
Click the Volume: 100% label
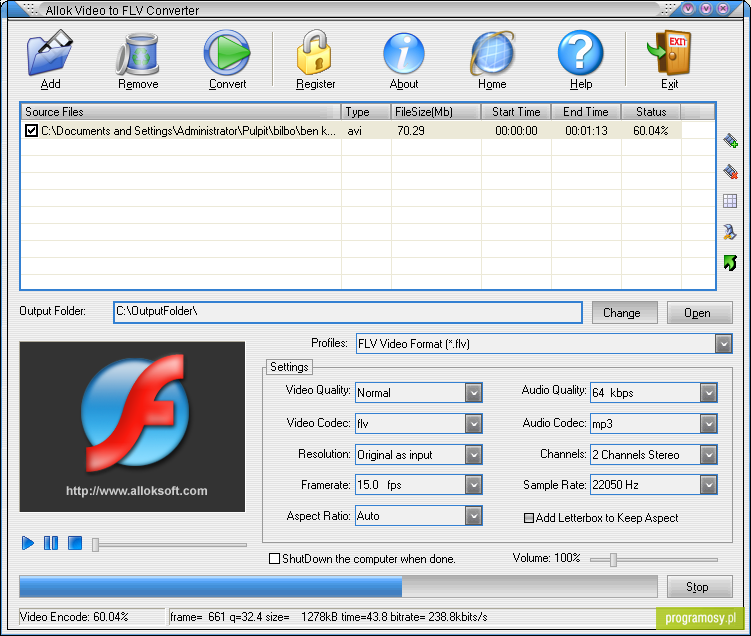click(546, 558)
